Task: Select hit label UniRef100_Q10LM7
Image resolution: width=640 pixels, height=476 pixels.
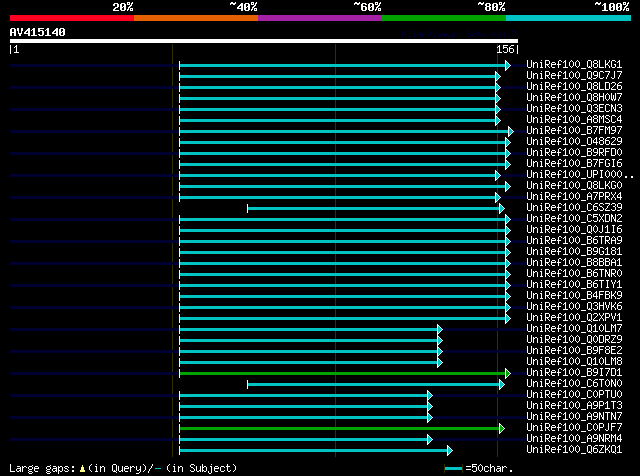Action: [574, 329]
